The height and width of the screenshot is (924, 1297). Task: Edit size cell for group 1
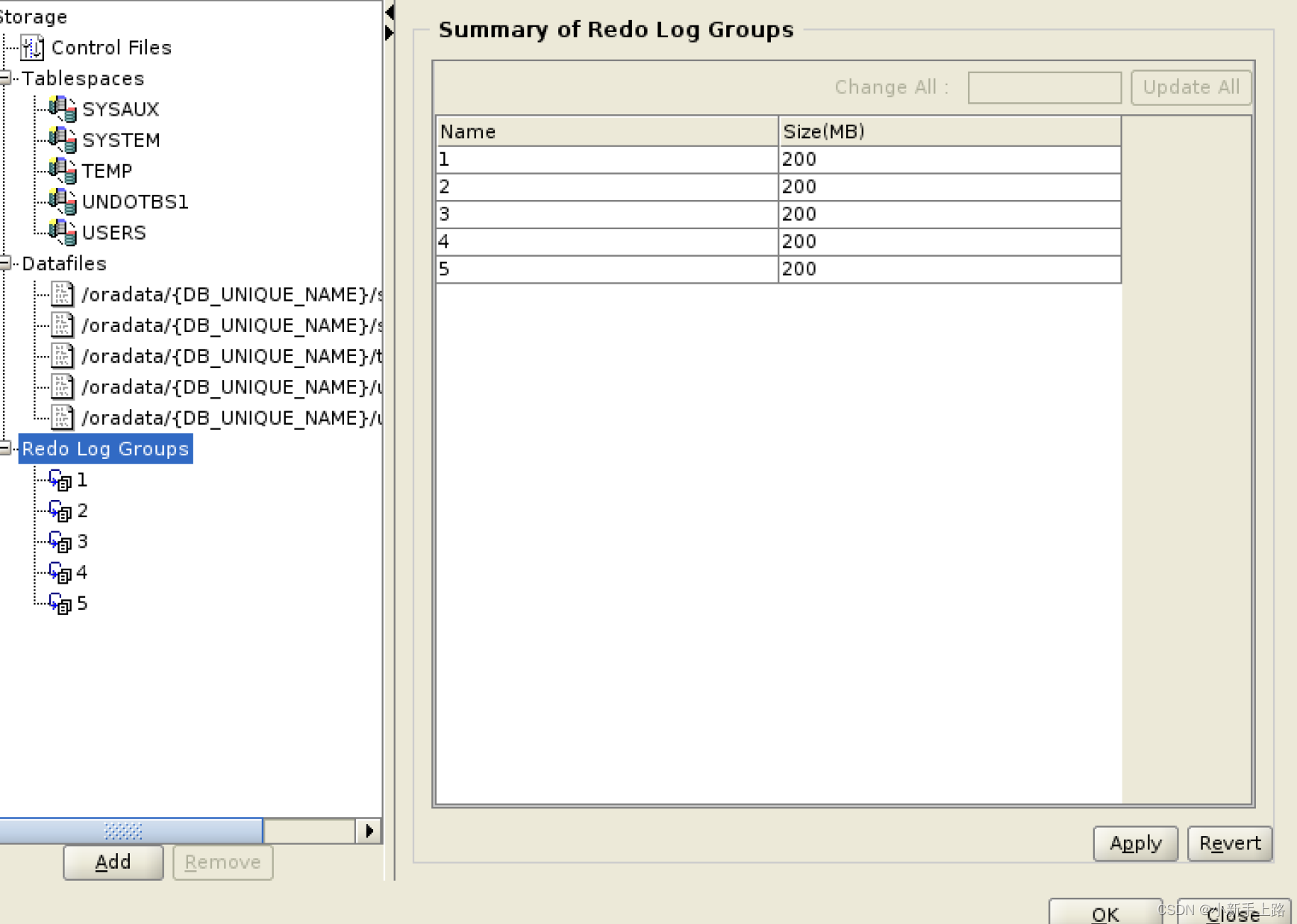(x=949, y=159)
